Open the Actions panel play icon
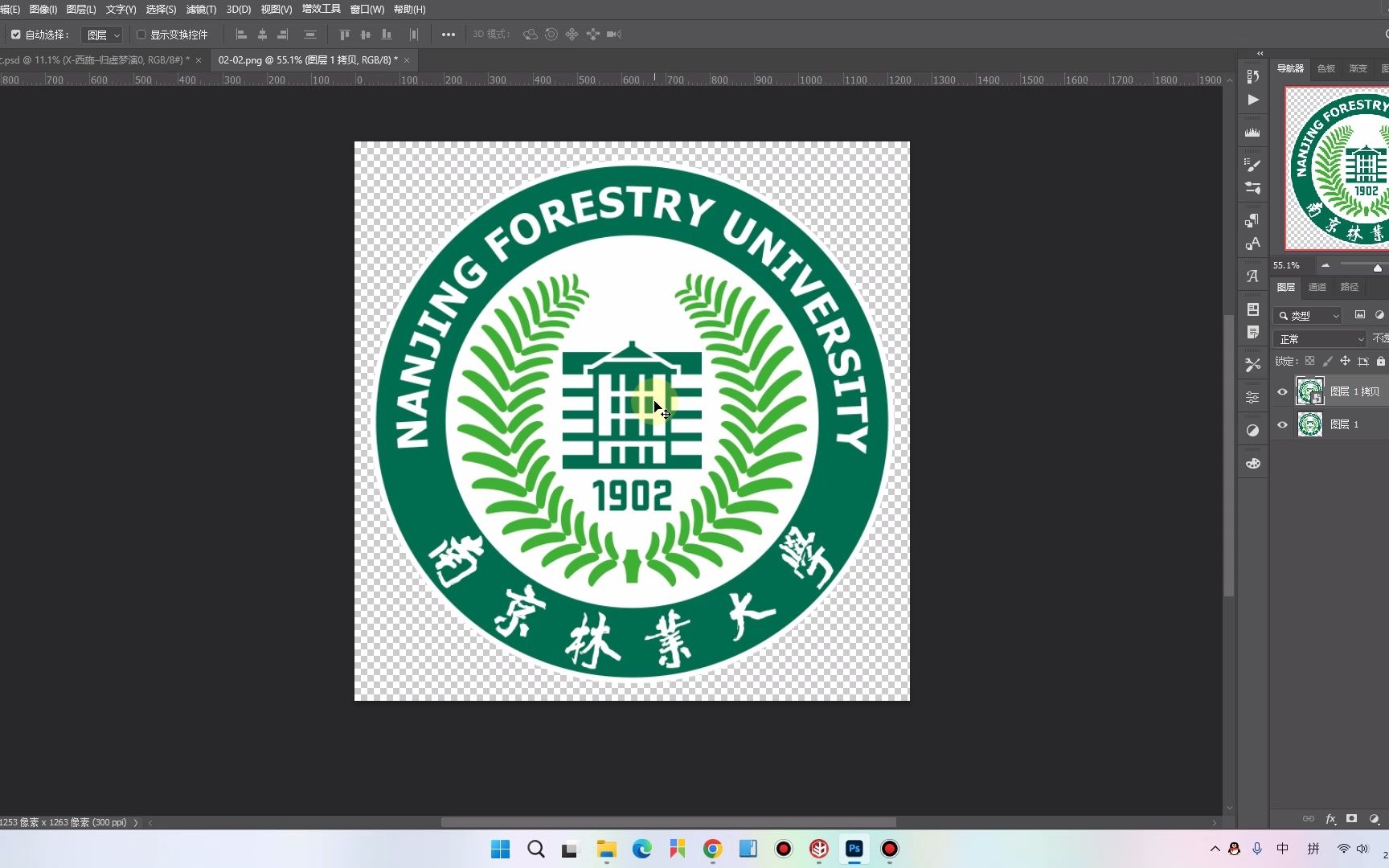This screenshot has height=868, width=1389. point(1252,100)
